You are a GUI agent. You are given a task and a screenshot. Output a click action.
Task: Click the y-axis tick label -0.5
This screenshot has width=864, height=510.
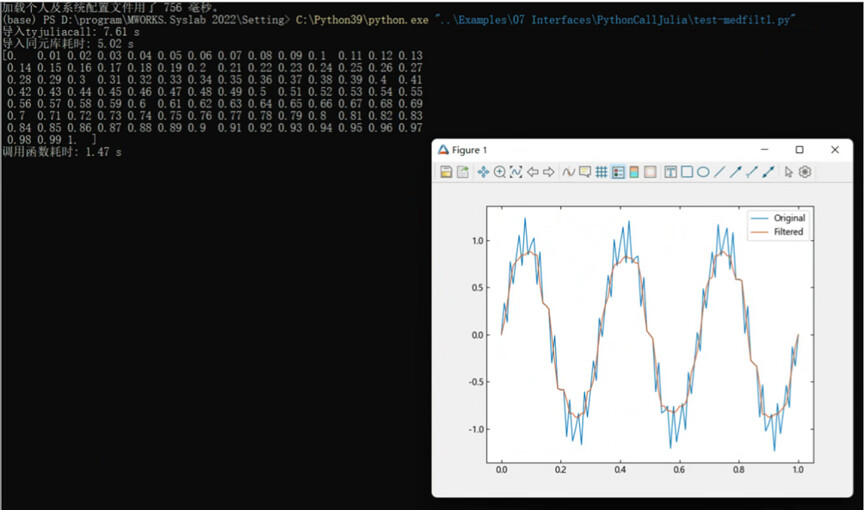pyautogui.click(x=476, y=382)
